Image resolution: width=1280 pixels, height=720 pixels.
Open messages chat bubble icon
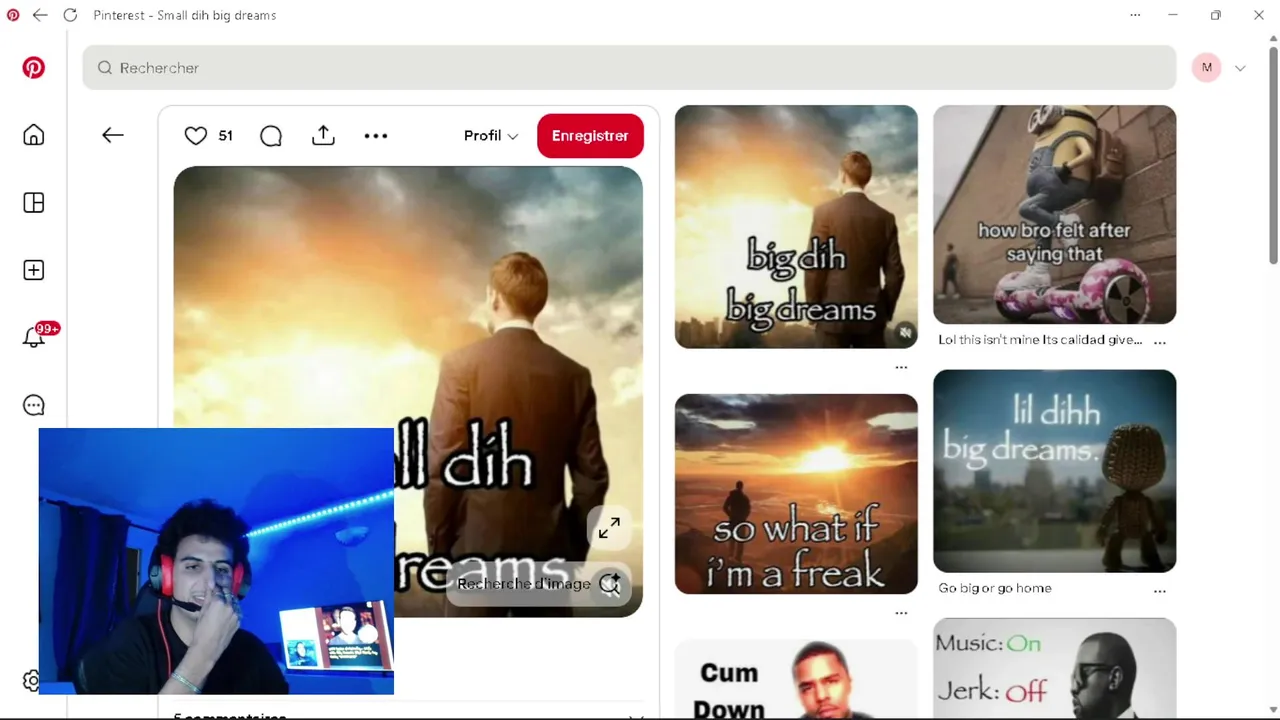point(34,405)
